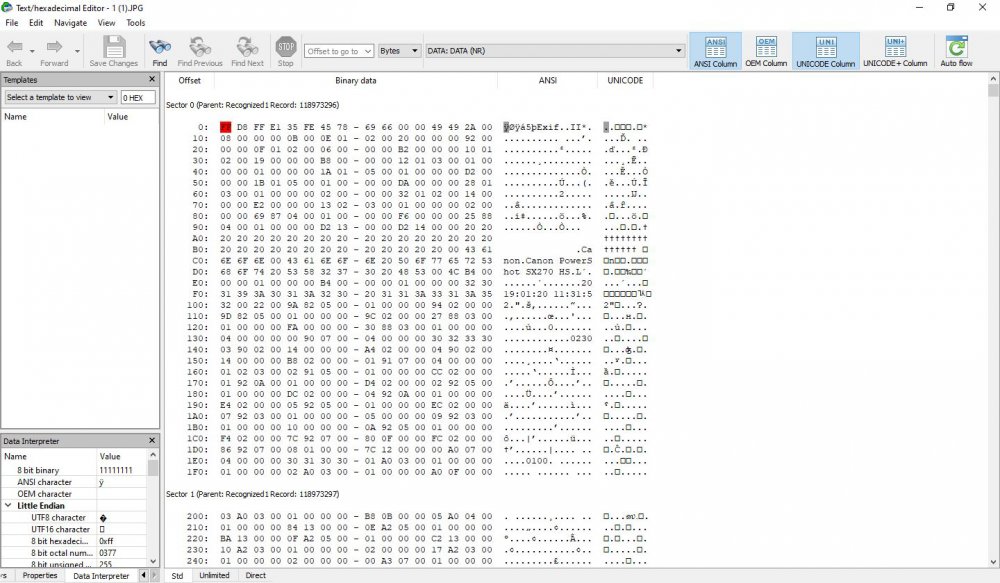Toggle the UNICODE+ Column view
This screenshot has width=1000, height=583.
point(895,51)
